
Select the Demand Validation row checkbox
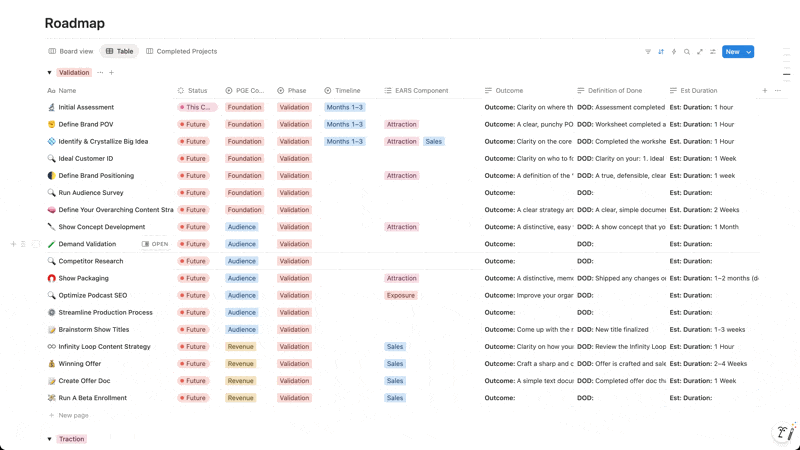pyautogui.click(x=36, y=244)
